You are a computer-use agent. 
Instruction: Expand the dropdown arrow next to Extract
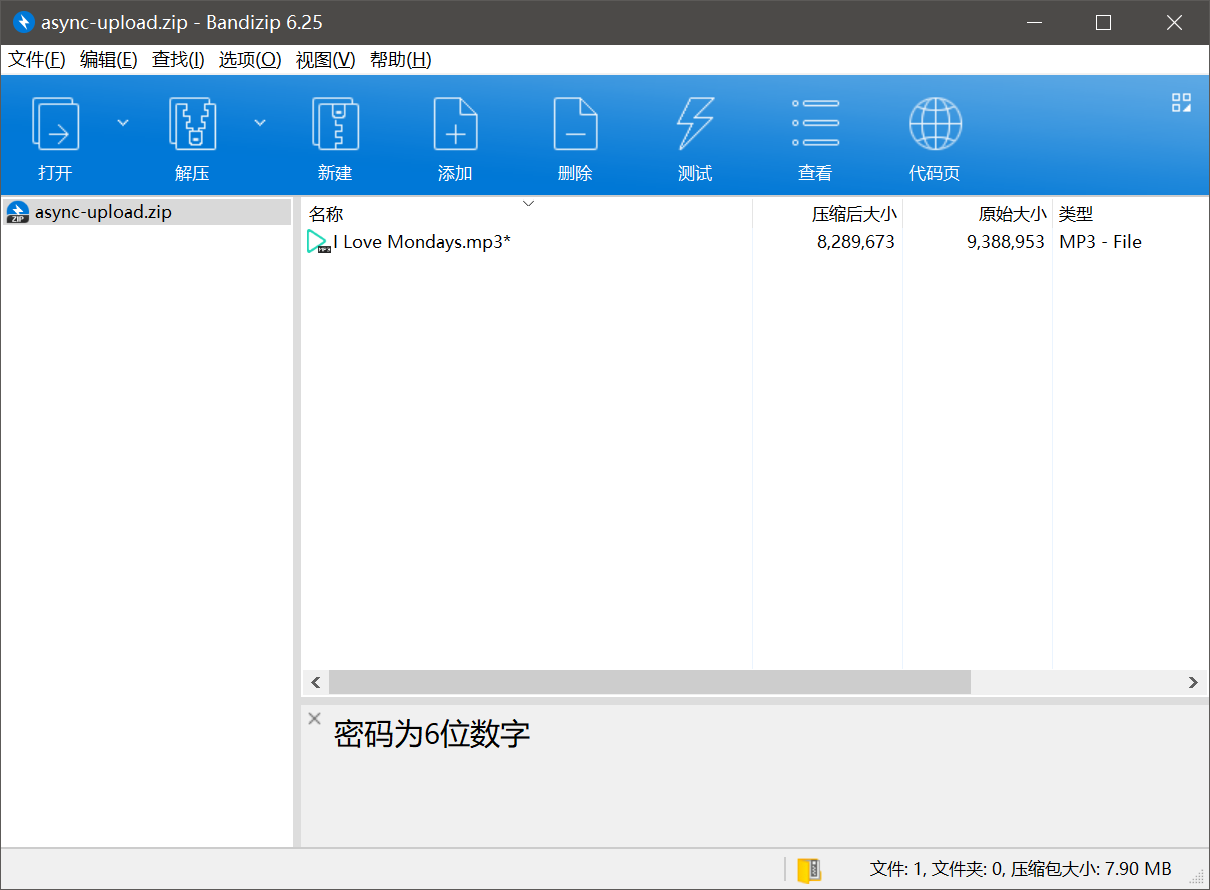point(260,122)
